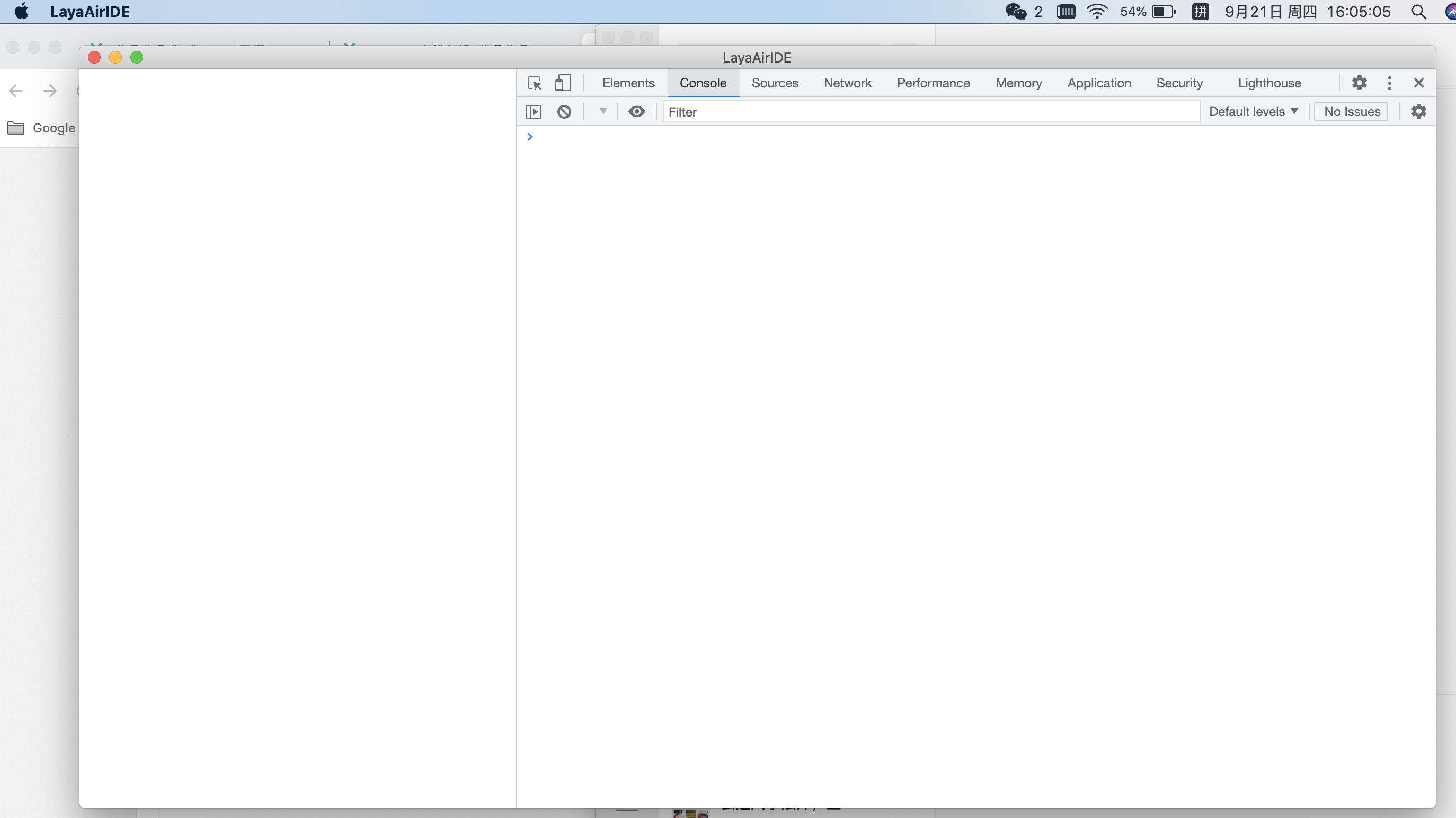Open the three-dot customize DevTools menu
This screenshot has width=1456, height=818.
(1389, 83)
